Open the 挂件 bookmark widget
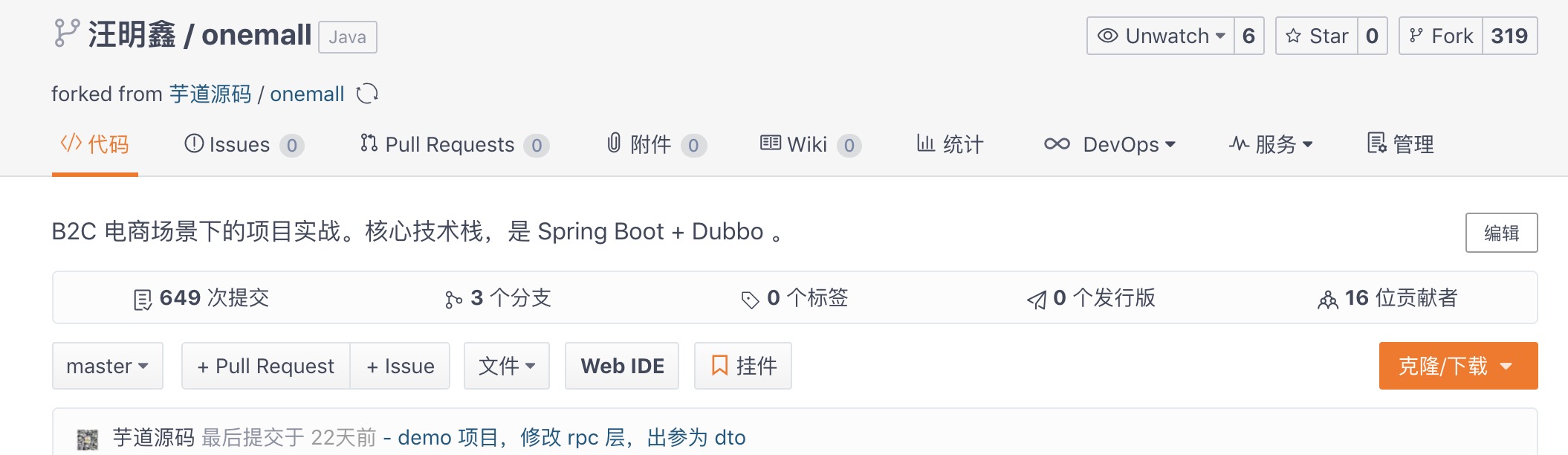The height and width of the screenshot is (455, 1568). coord(743,366)
